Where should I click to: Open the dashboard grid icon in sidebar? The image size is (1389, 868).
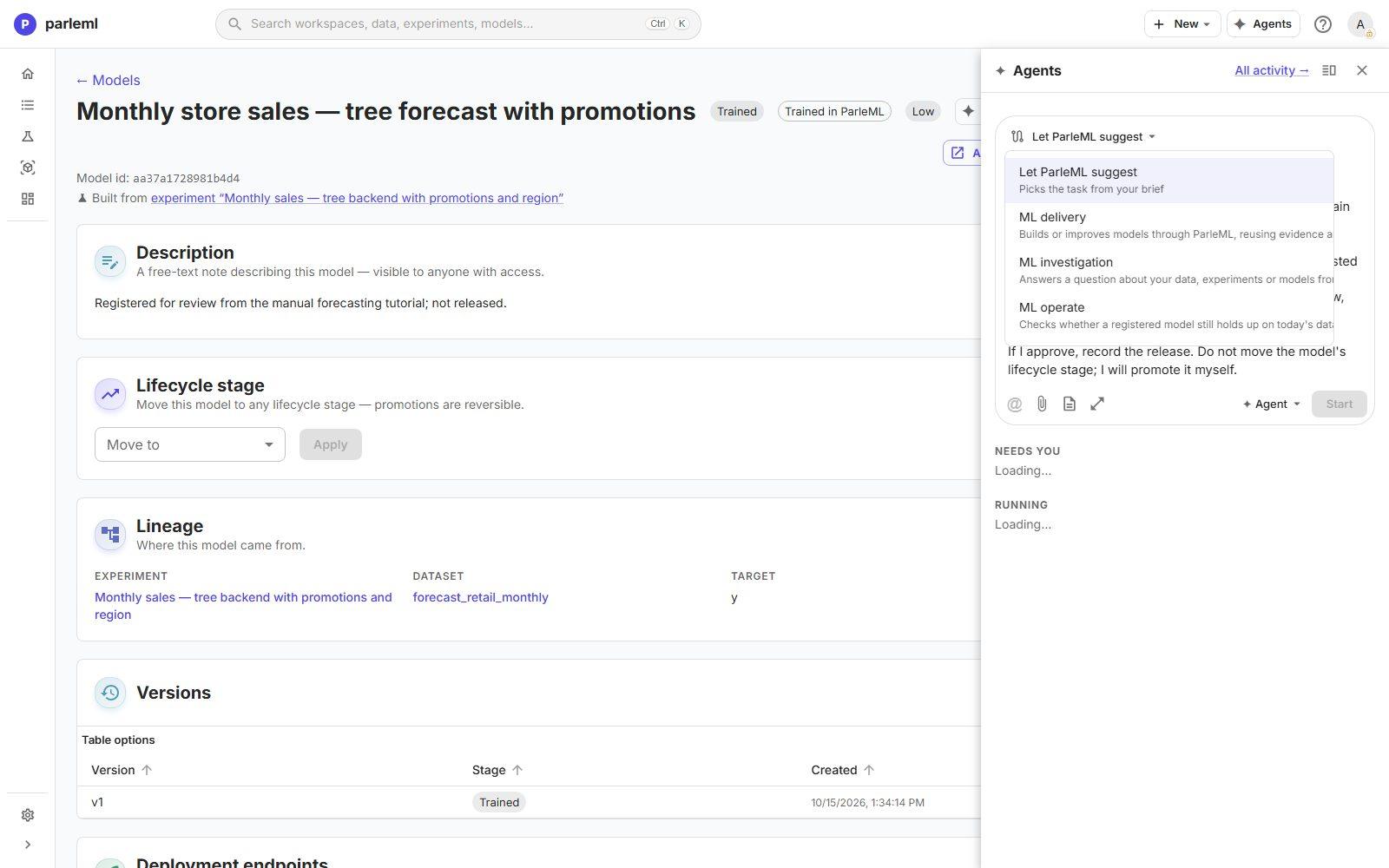(28, 199)
